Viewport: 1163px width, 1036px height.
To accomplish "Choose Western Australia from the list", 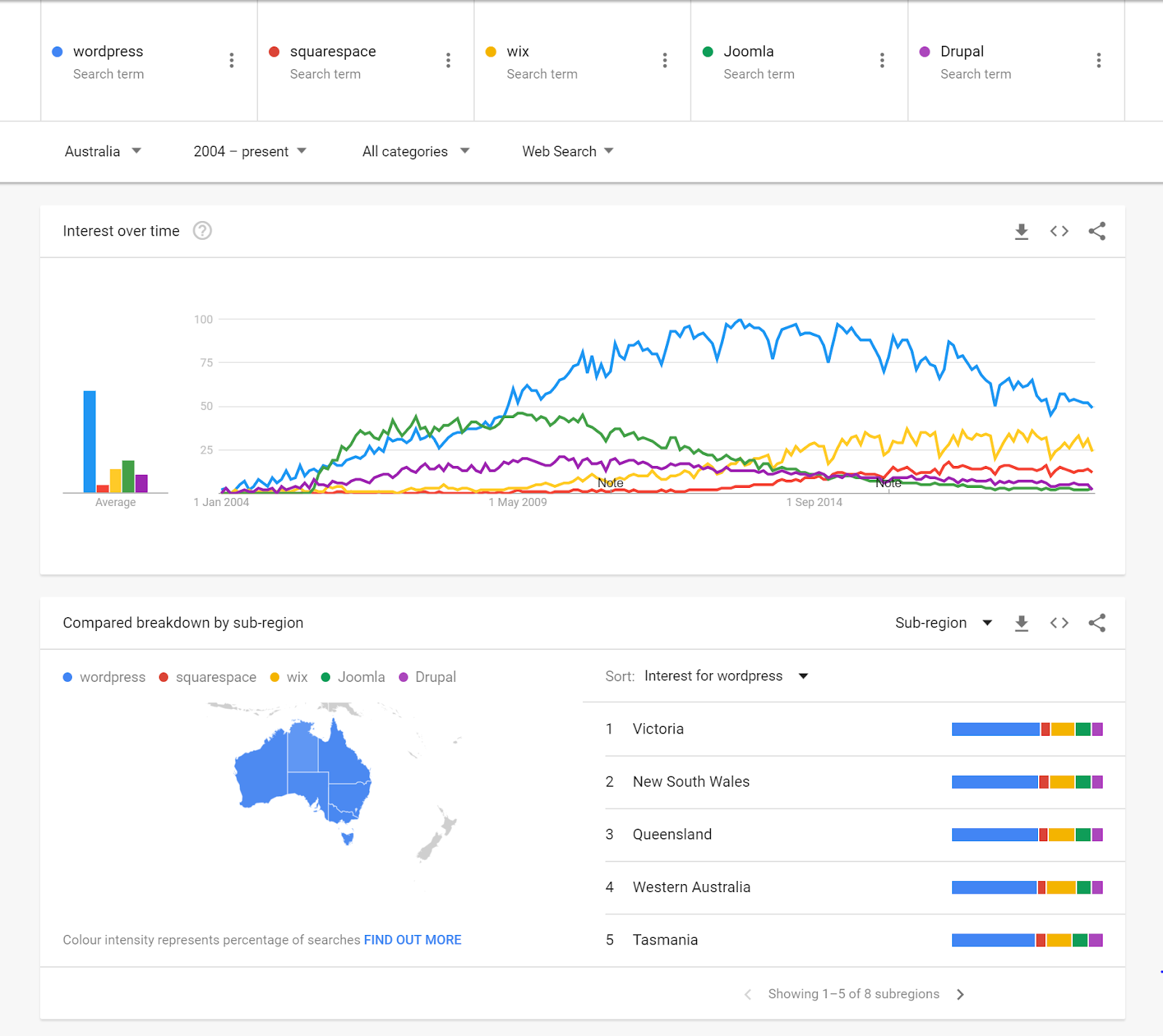I will tap(865, 888).
